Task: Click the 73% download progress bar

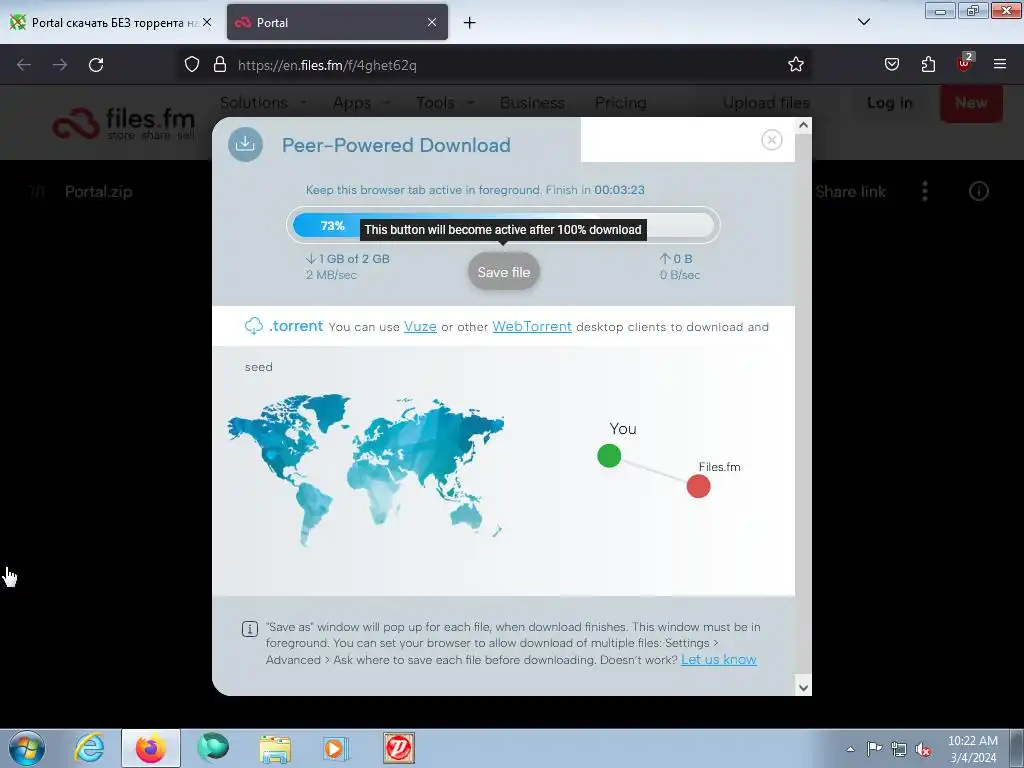Action: [x=503, y=225]
